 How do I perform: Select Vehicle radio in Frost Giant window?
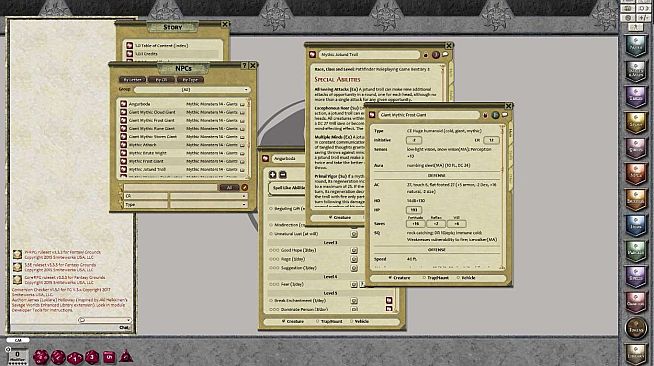coord(466,278)
